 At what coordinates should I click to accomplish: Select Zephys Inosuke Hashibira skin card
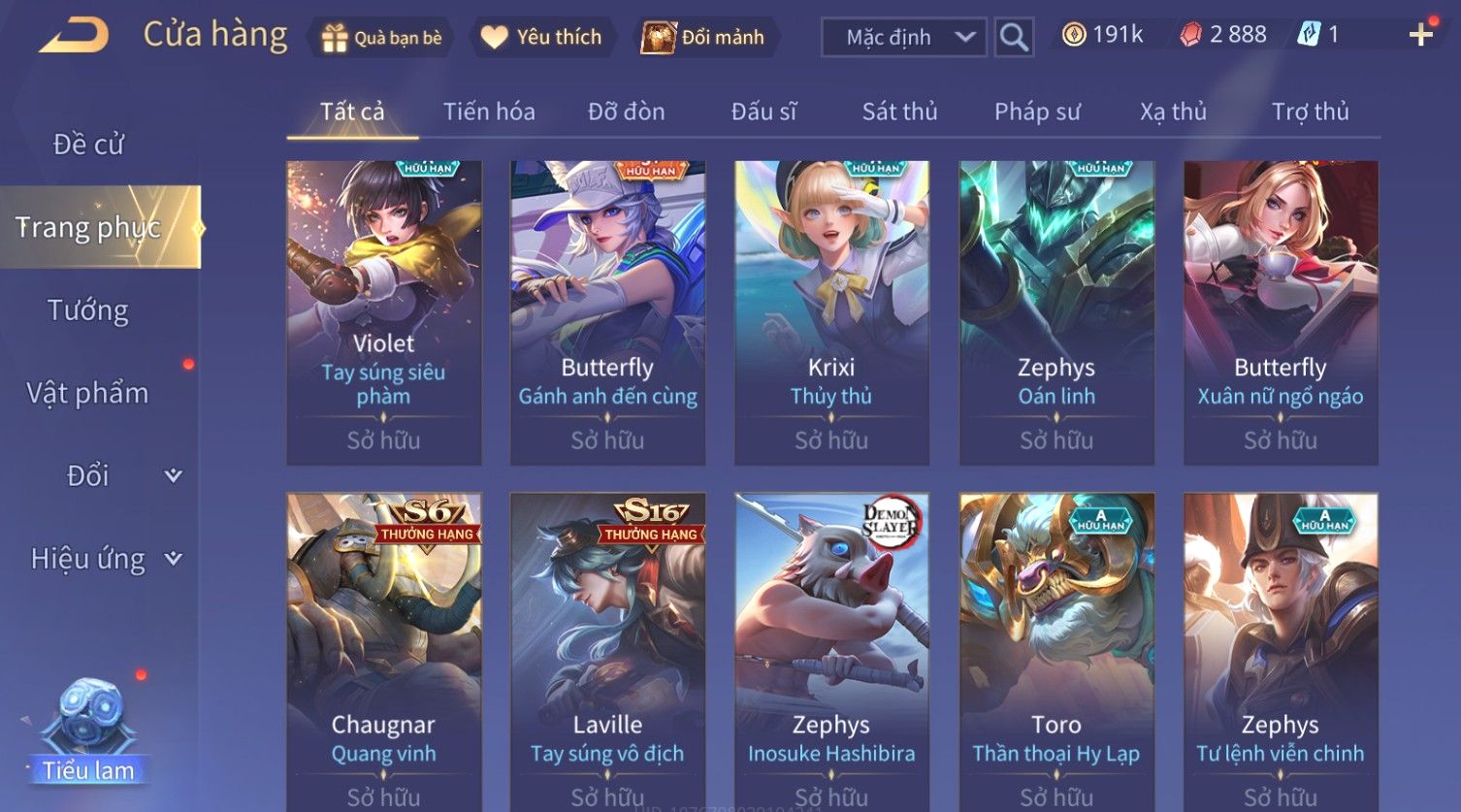831,651
